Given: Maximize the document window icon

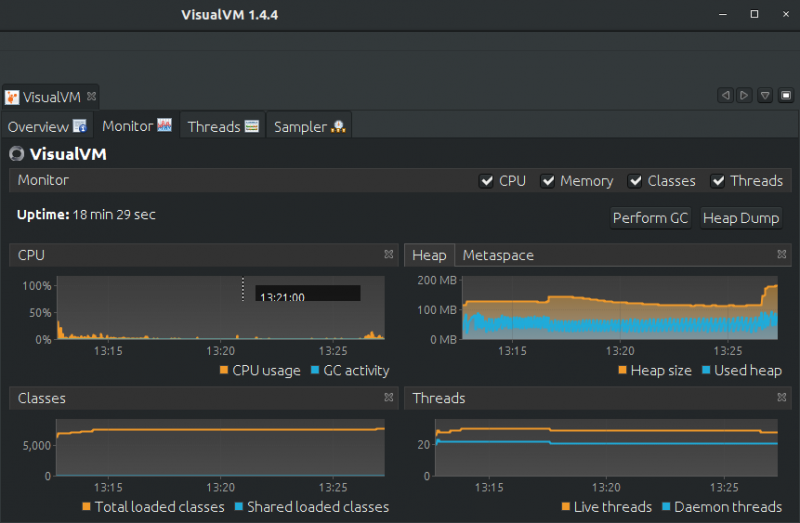Looking at the screenshot, I should pyautogui.click(x=785, y=96).
